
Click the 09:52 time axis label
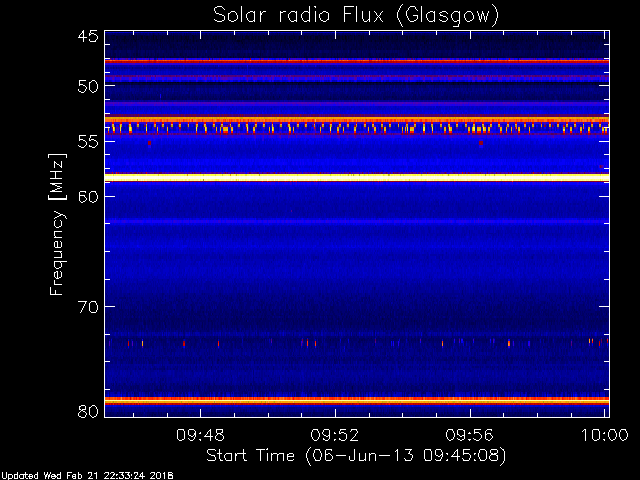pos(335,435)
